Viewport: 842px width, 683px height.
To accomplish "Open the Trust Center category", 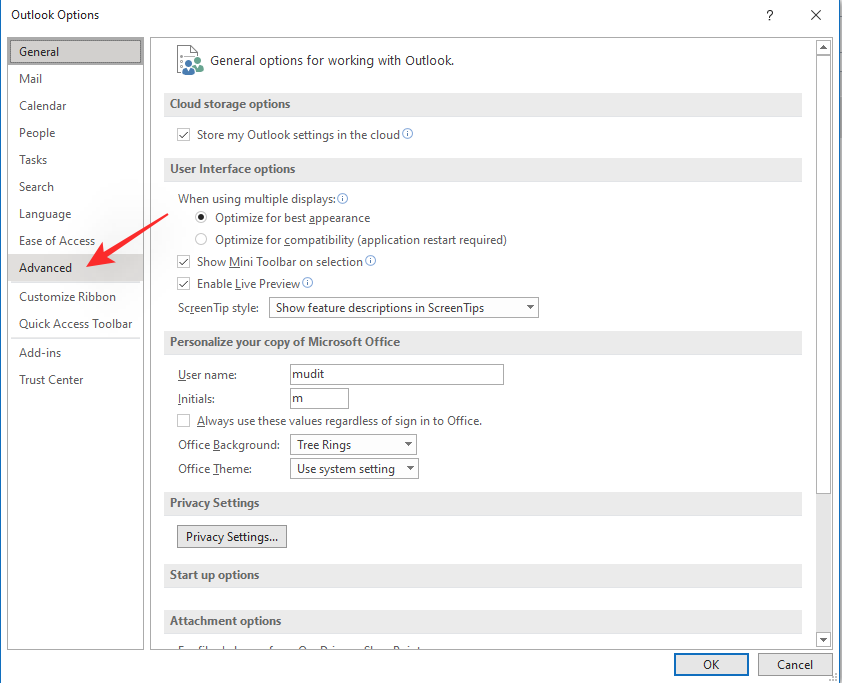I will pos(51,380).
